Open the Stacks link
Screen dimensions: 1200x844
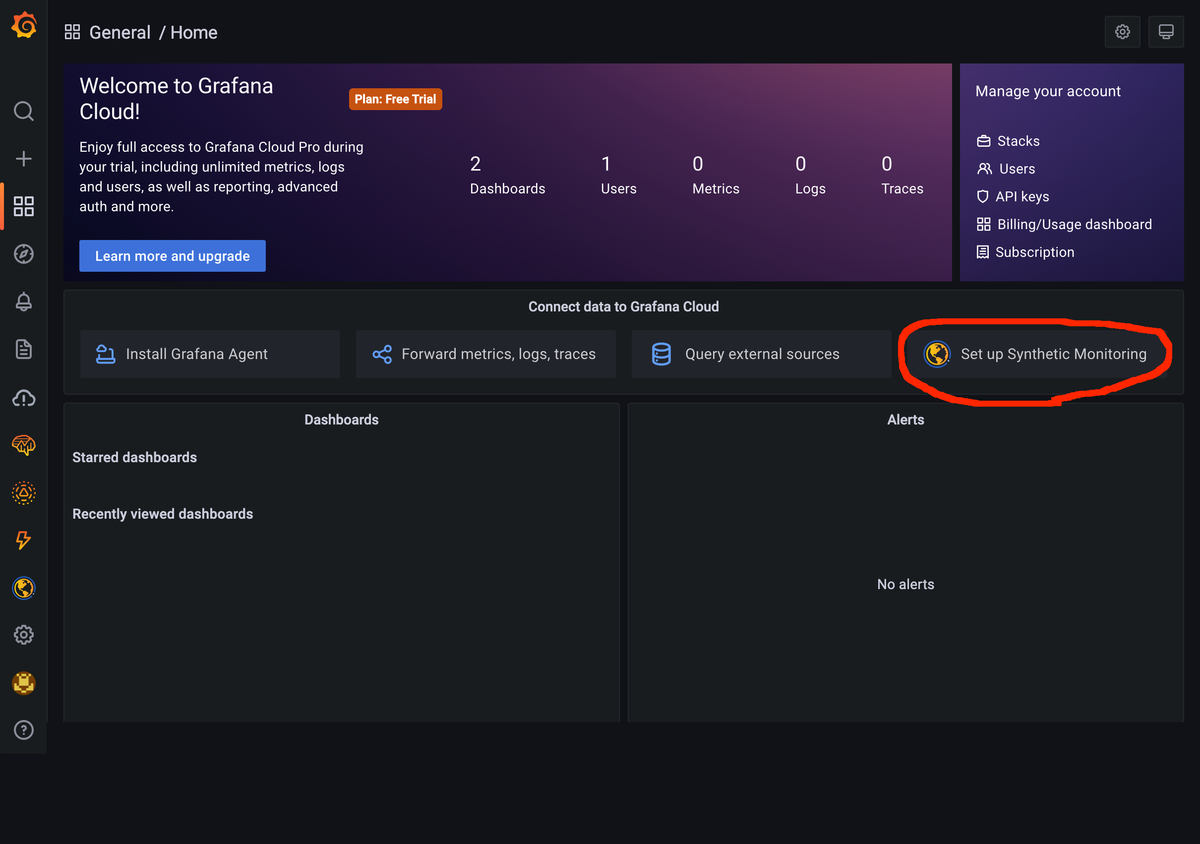(x=1018, y=141)
